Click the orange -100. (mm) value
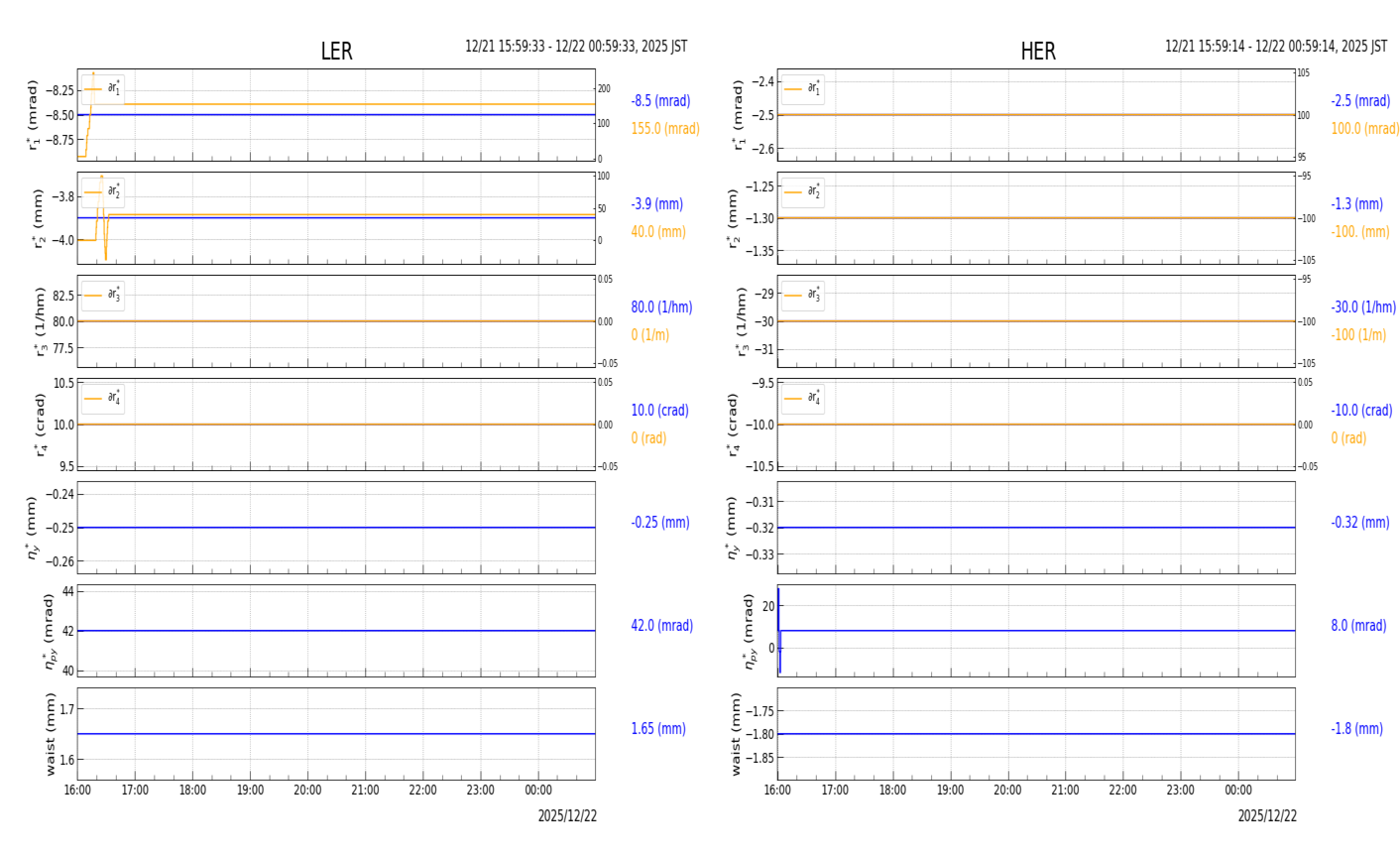The width and height of the screenshot is (1400, 857). [1360, 232]
